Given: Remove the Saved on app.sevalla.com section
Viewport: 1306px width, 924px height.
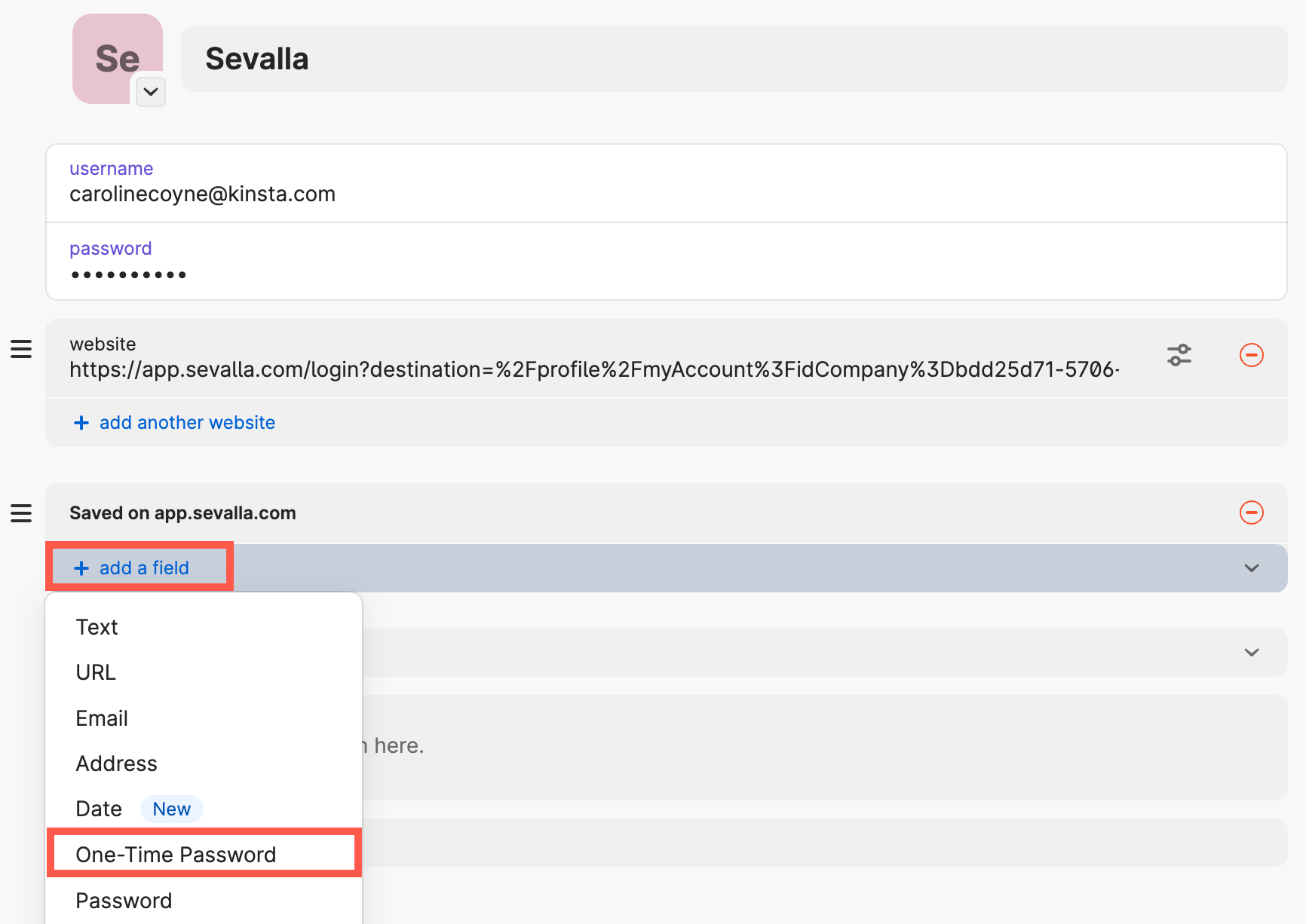Looking at the screenshot, I should (1252, 513).
